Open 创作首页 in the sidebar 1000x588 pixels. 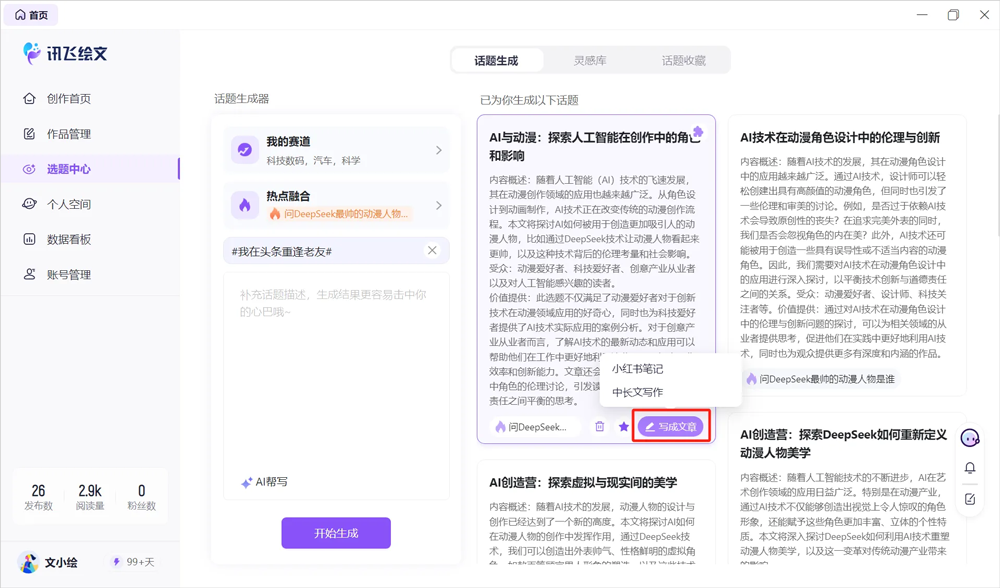68,98
